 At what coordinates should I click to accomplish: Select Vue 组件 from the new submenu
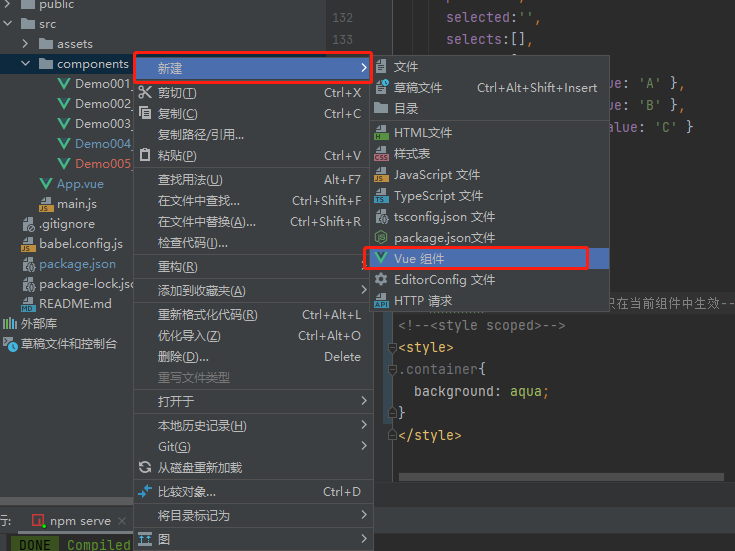tap(488, 258)
